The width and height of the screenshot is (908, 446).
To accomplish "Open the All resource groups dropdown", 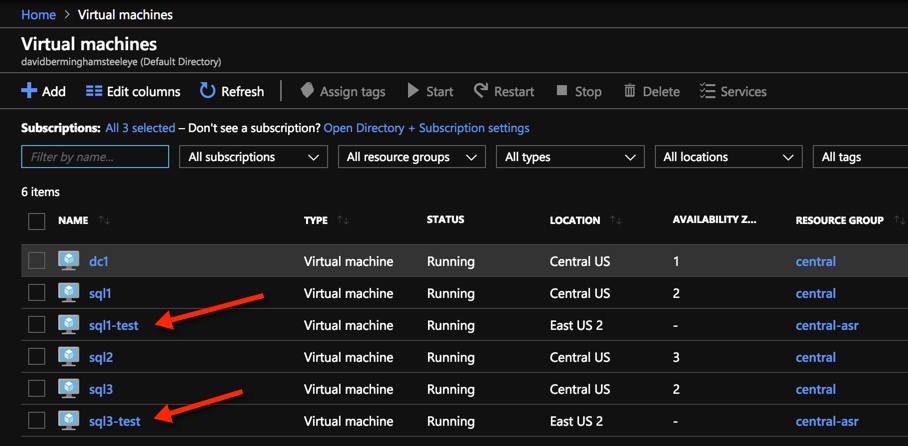I will coord(411,157).
